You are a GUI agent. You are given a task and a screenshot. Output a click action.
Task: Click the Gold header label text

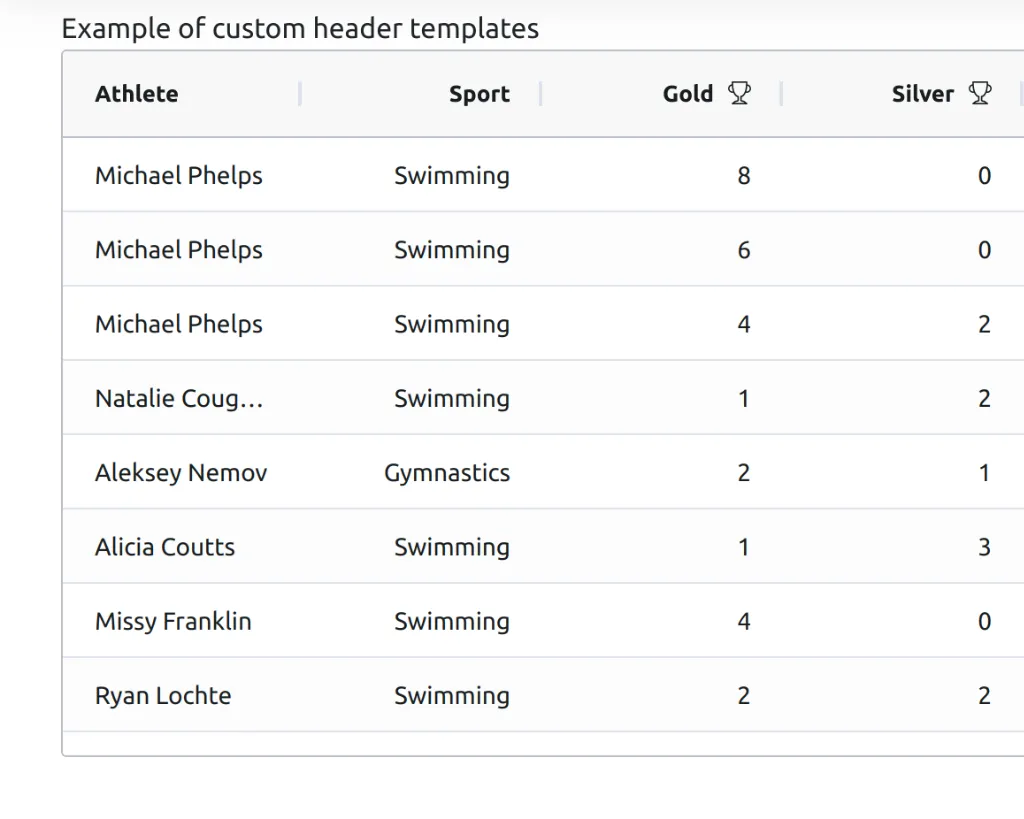coord(688,94)
